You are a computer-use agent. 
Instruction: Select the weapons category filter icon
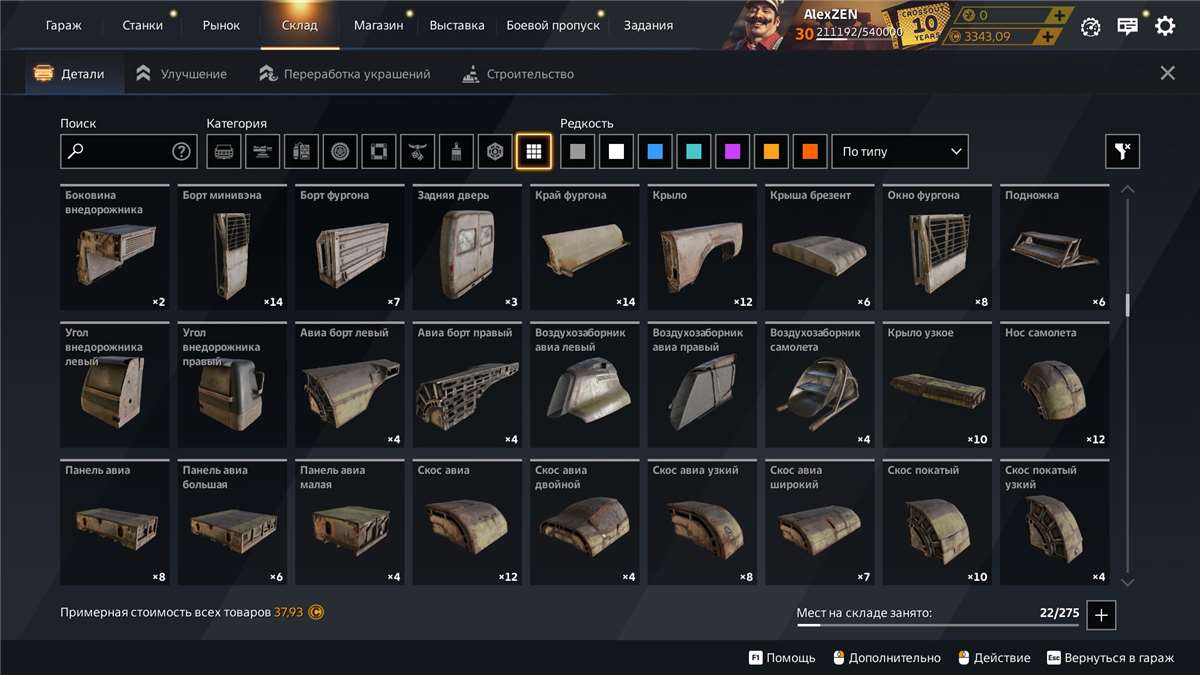[x=262, y=152]
